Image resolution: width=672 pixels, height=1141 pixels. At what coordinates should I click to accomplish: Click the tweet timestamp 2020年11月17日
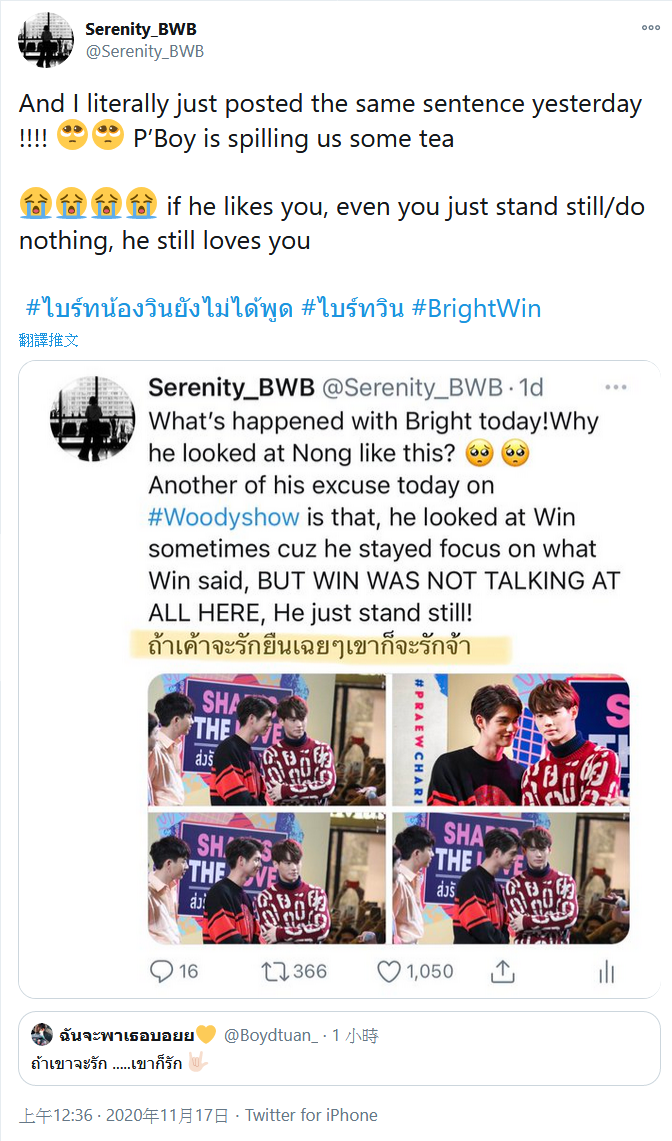(x=167, y=1116)
